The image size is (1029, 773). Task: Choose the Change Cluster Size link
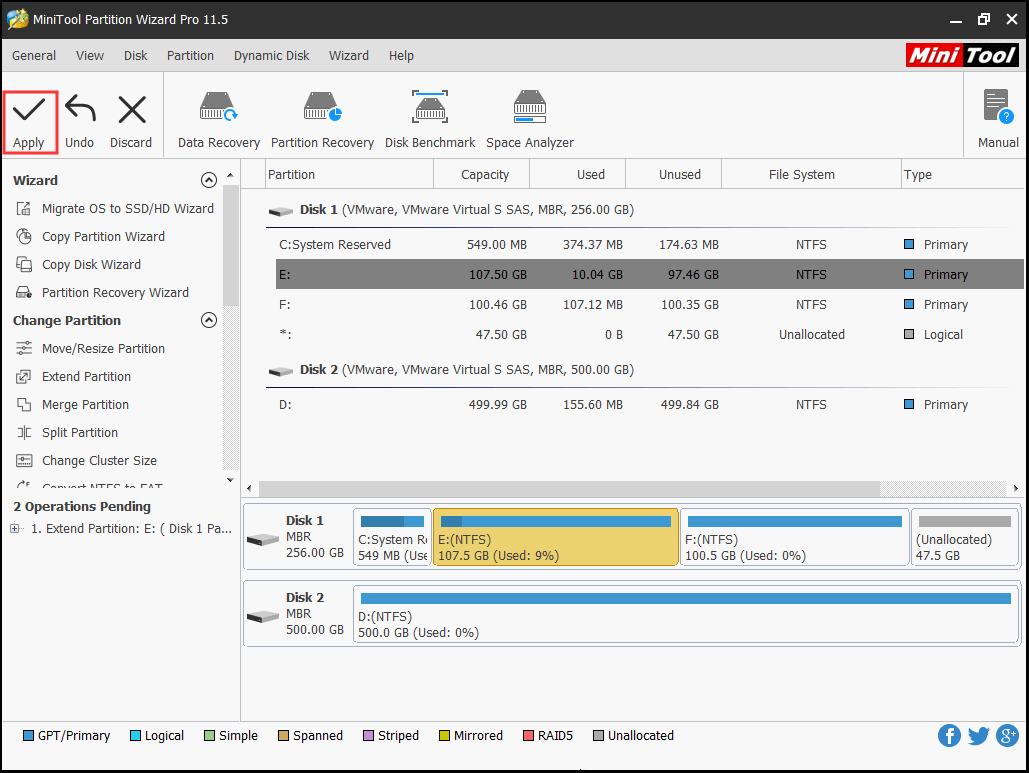pyautogui.click(x=99, y=461)
